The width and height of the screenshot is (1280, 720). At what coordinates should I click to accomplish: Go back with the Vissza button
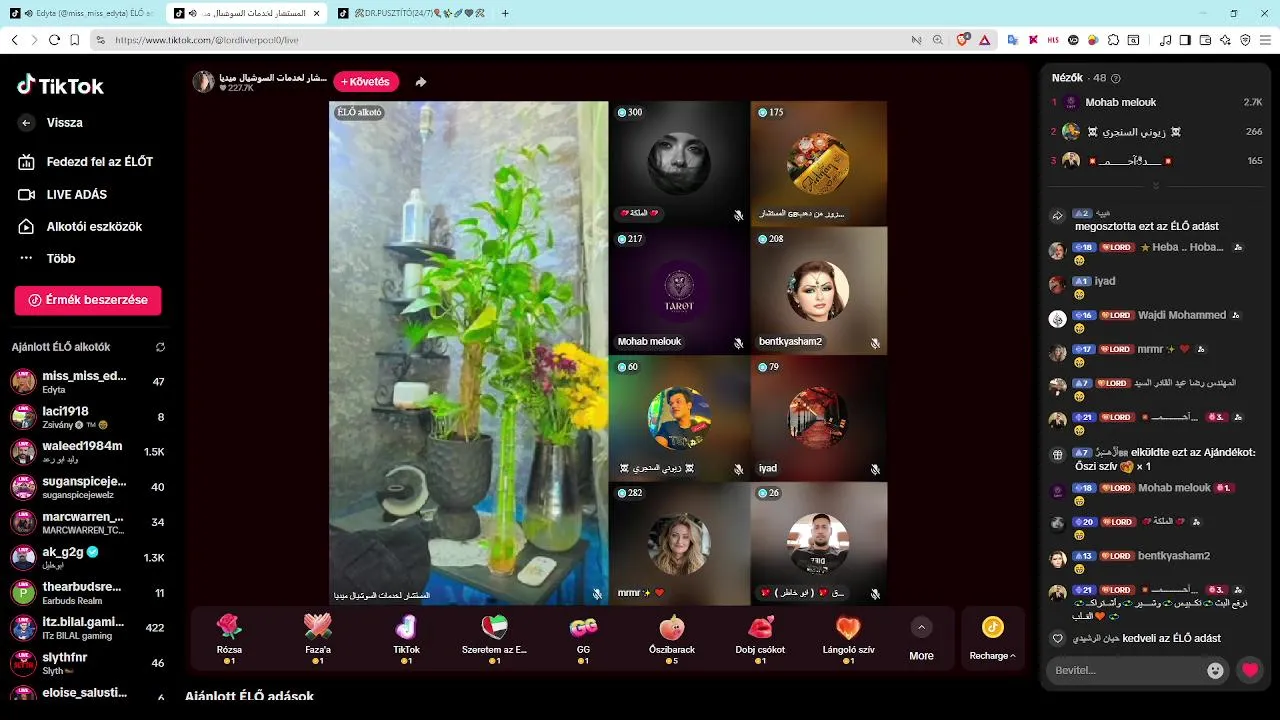coord(52,123)
